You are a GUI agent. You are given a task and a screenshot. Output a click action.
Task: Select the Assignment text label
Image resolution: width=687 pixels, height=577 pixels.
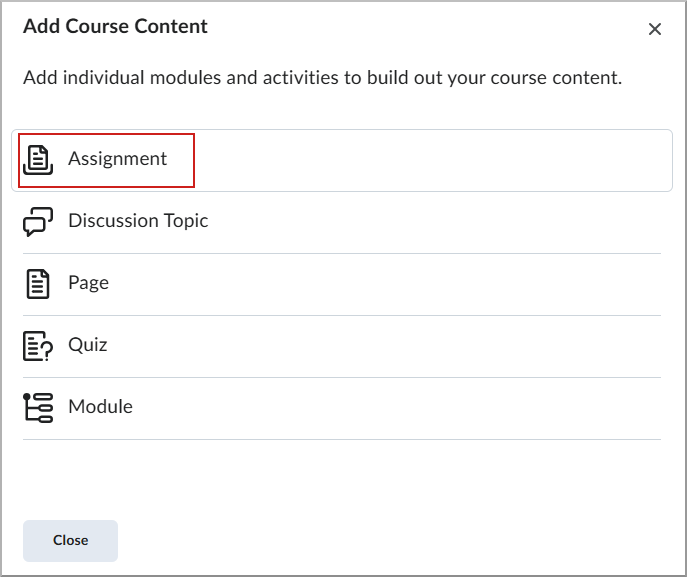pyautogui.click(x=117, y=159)
